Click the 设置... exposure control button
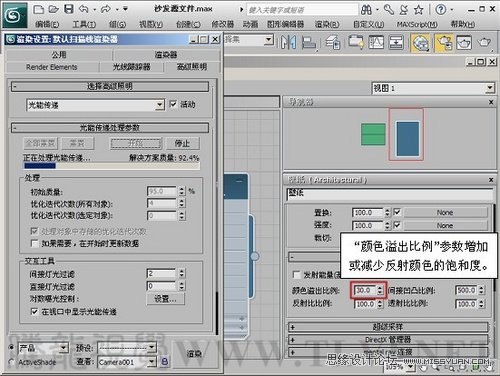The width and height of the screenshot is (500, 376). tap(165, 299)
